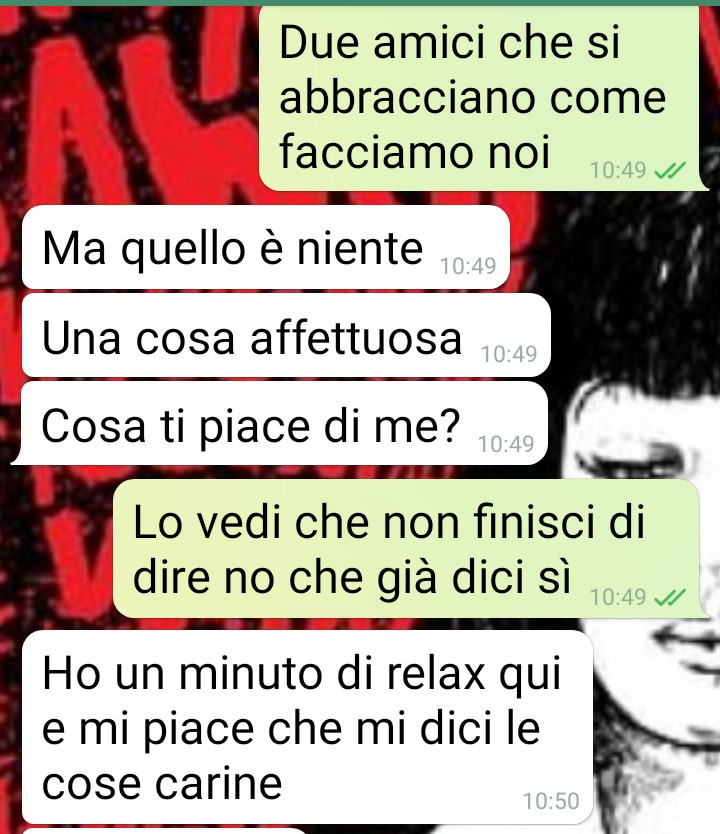Tap the 10:49 timestamp beside 'Cosa ti piace di me?'
The width and height of the screenshot is (720, 834).
506,444
